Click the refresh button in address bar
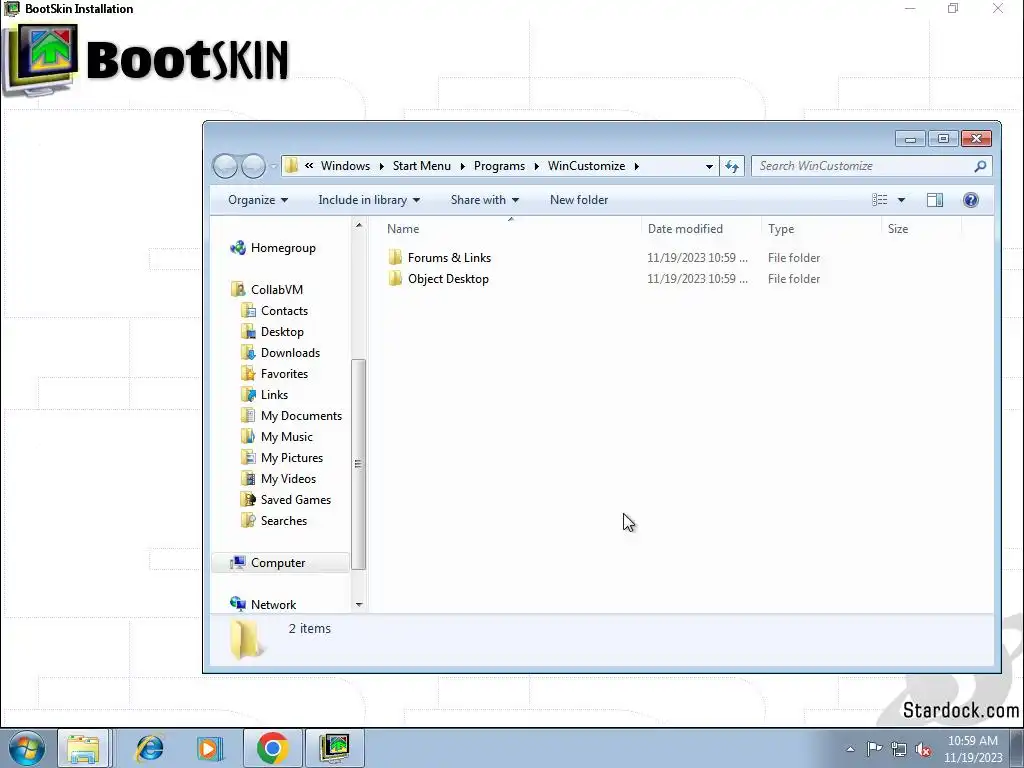This screenshot has width=1024, height=768. 732,167
